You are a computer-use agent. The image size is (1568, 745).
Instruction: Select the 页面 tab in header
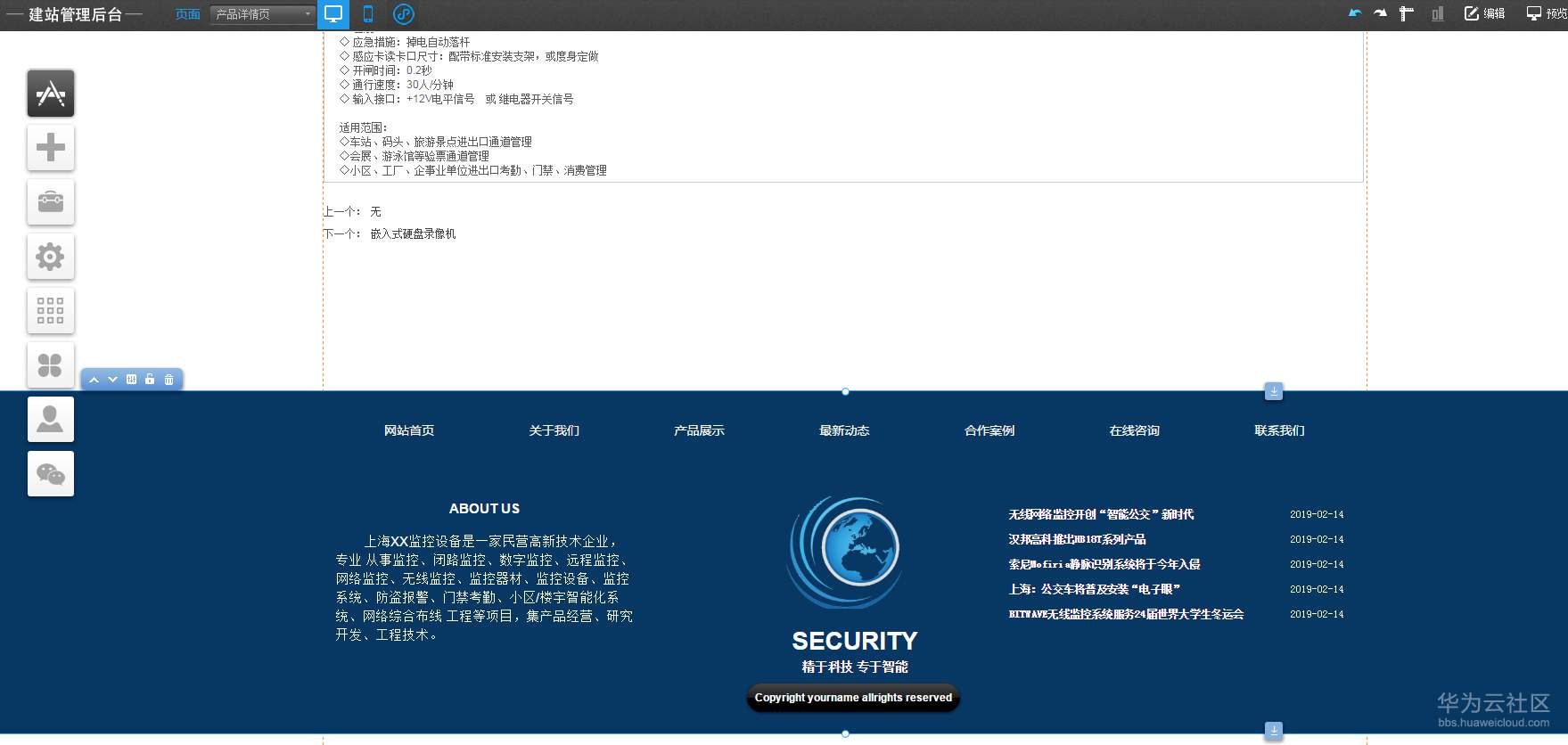pyautogui.click(x=187, y=14)
